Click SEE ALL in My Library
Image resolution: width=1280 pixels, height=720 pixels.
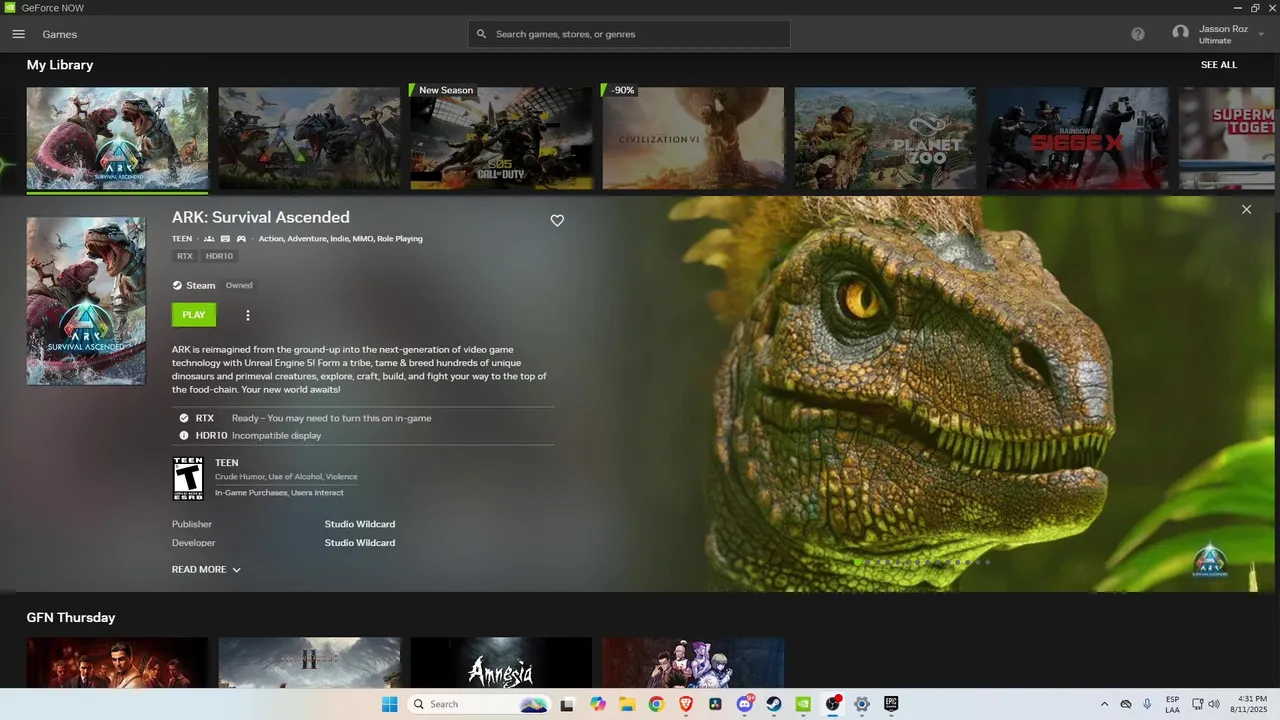click(1219, 65)
